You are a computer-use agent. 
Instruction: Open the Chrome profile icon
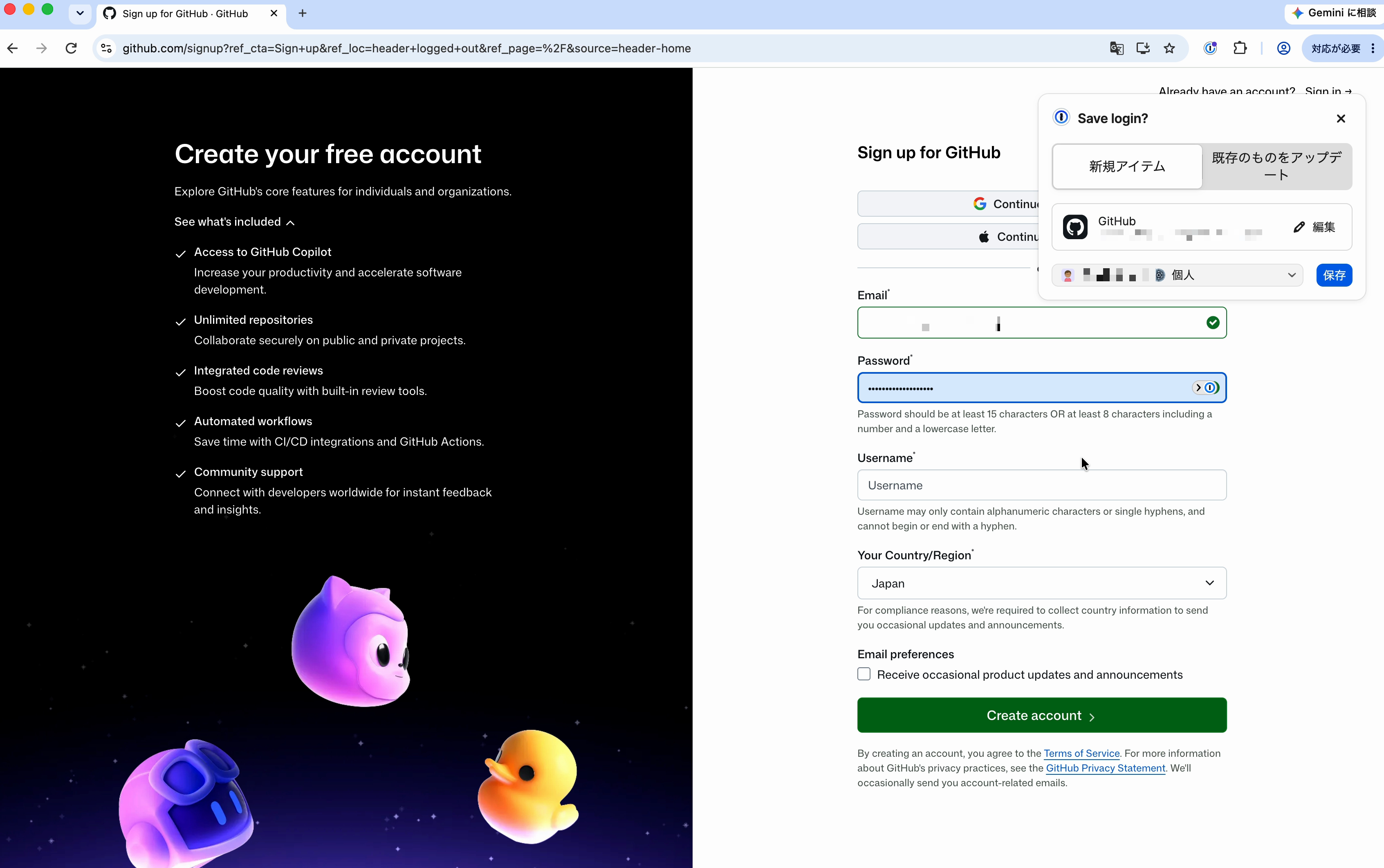pos(1283,48)
